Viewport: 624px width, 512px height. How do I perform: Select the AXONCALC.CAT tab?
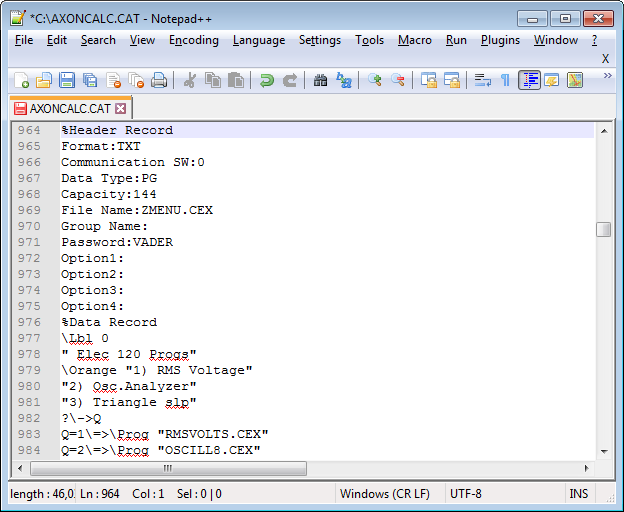coord(70,109)
